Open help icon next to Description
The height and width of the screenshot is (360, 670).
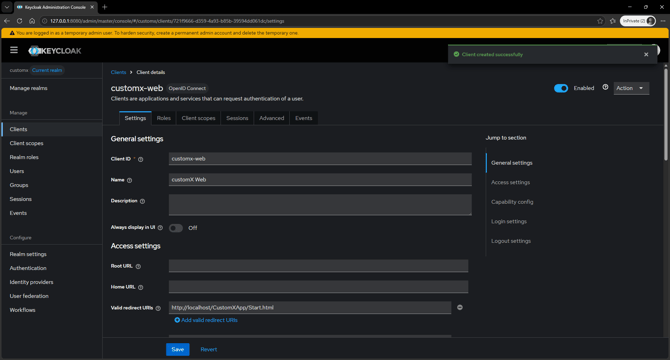[142, 201]
